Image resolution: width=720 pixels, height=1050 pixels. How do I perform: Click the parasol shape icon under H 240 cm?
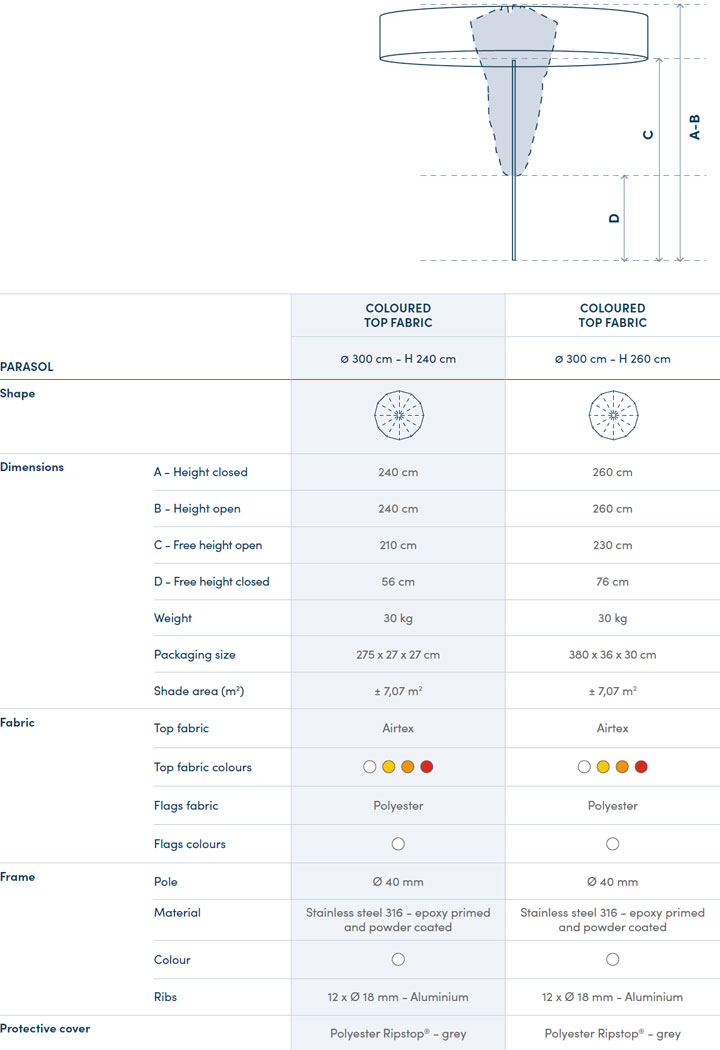pos(398,416)
